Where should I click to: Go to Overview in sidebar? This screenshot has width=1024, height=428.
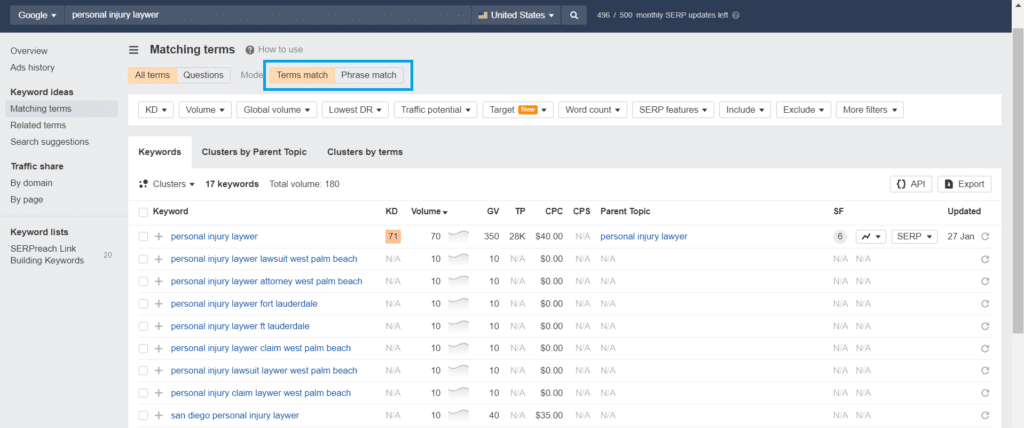[29, 51]
